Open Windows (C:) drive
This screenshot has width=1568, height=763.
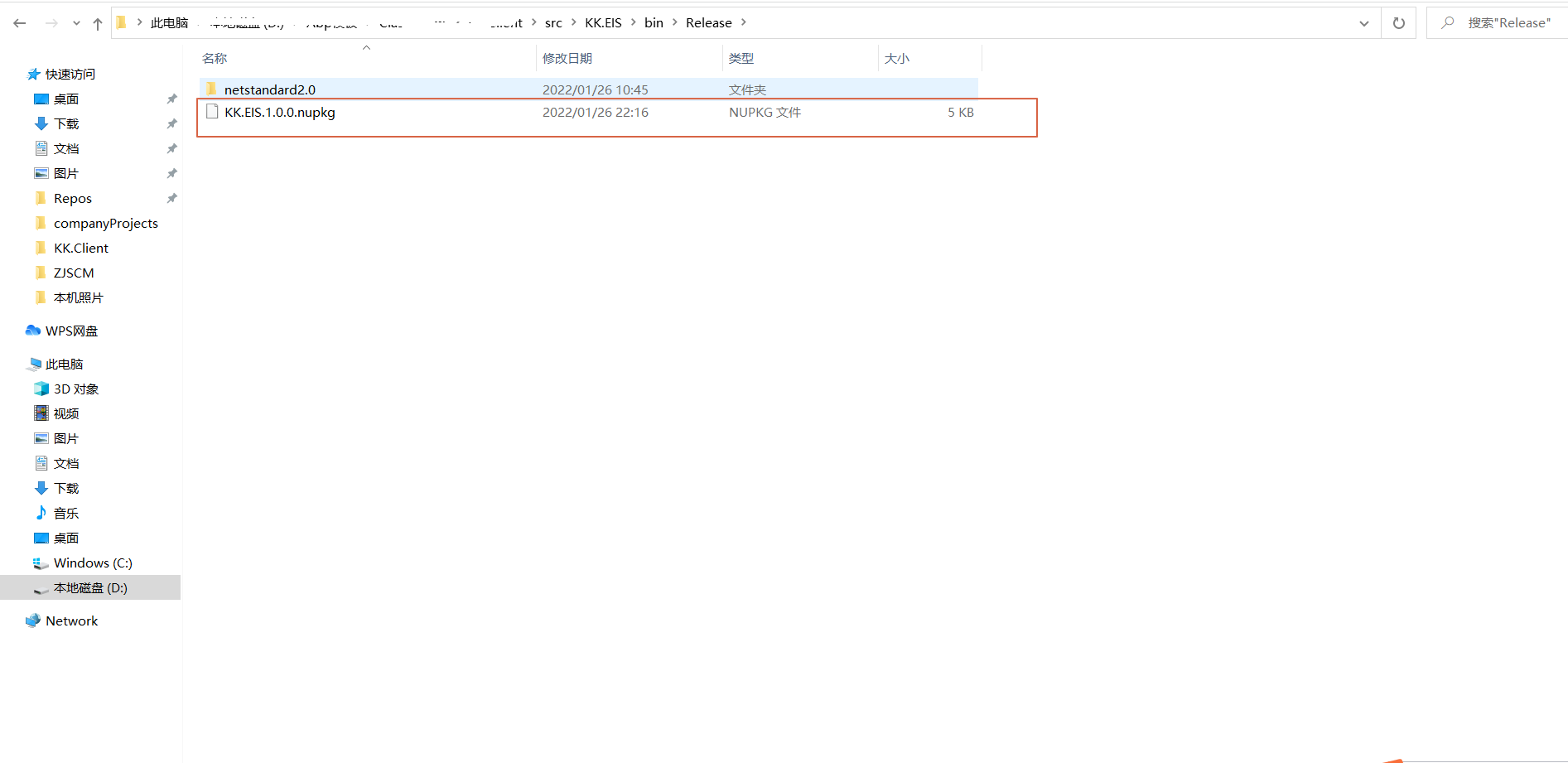pyautogui.click(x=93, y=563)
